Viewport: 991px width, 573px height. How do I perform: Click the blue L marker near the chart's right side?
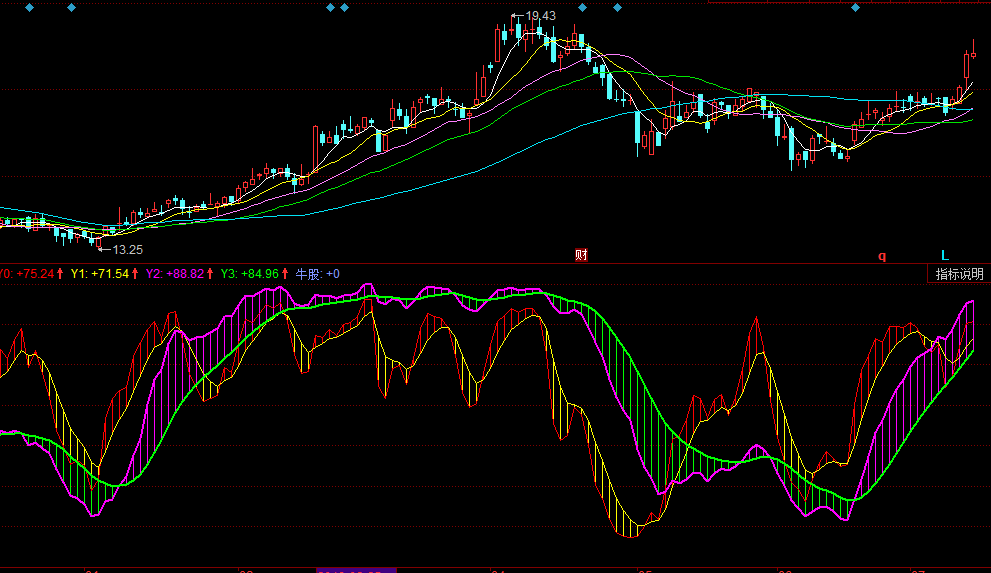pyautogui.click(x=944, y=255)
